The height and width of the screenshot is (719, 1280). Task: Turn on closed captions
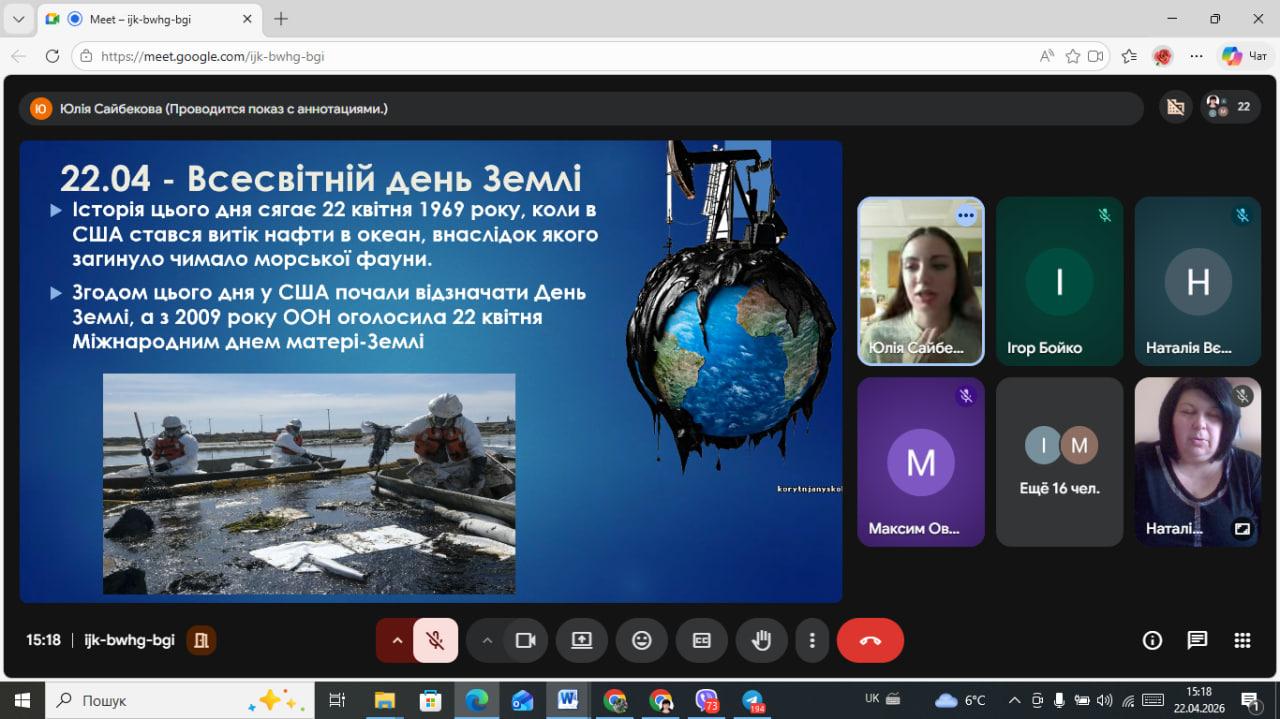coord(702,640)
